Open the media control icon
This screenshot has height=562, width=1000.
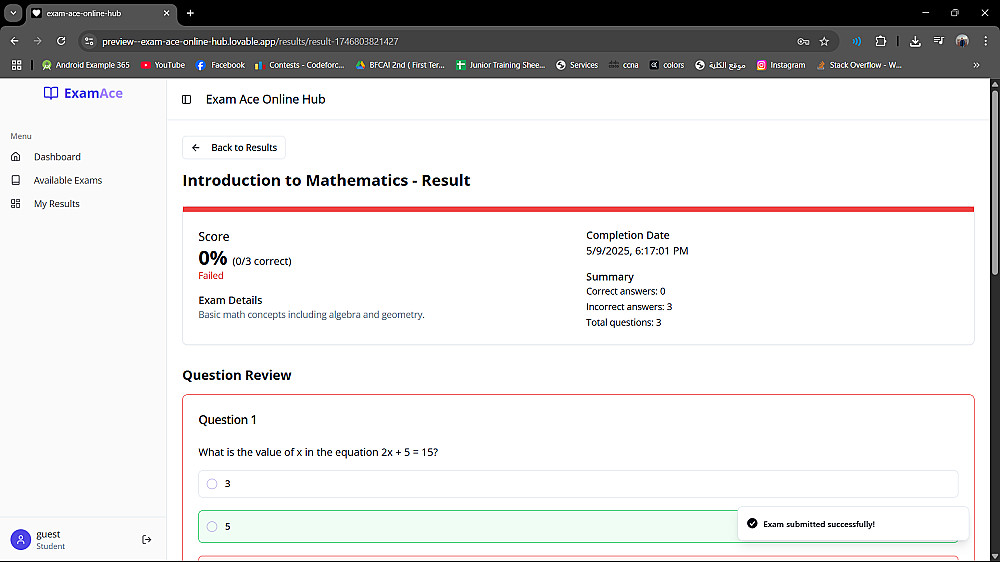pos(939,41)
